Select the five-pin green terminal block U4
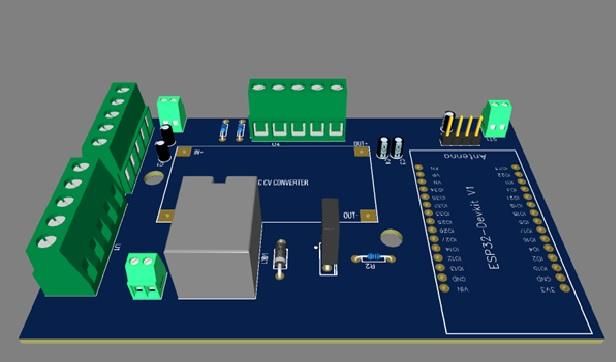The image size is (616, 362). tap(297, 109)
